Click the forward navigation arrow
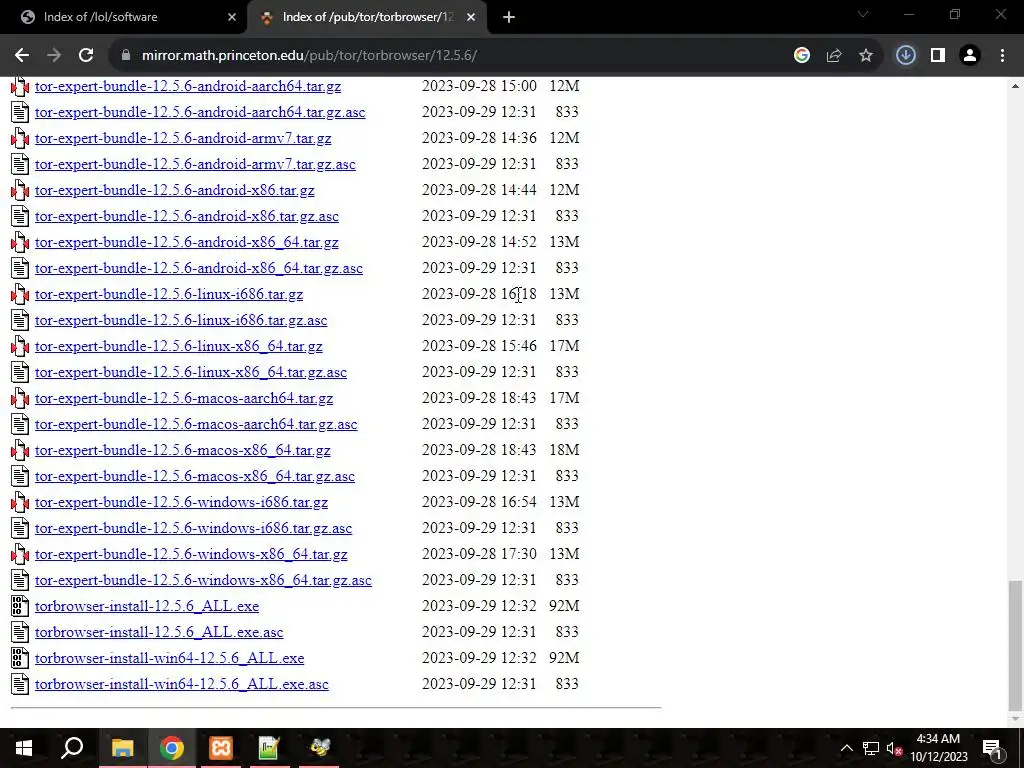The width and height of the screenshot is (1024, 768). pyautogui.click(x=54, y=56)
